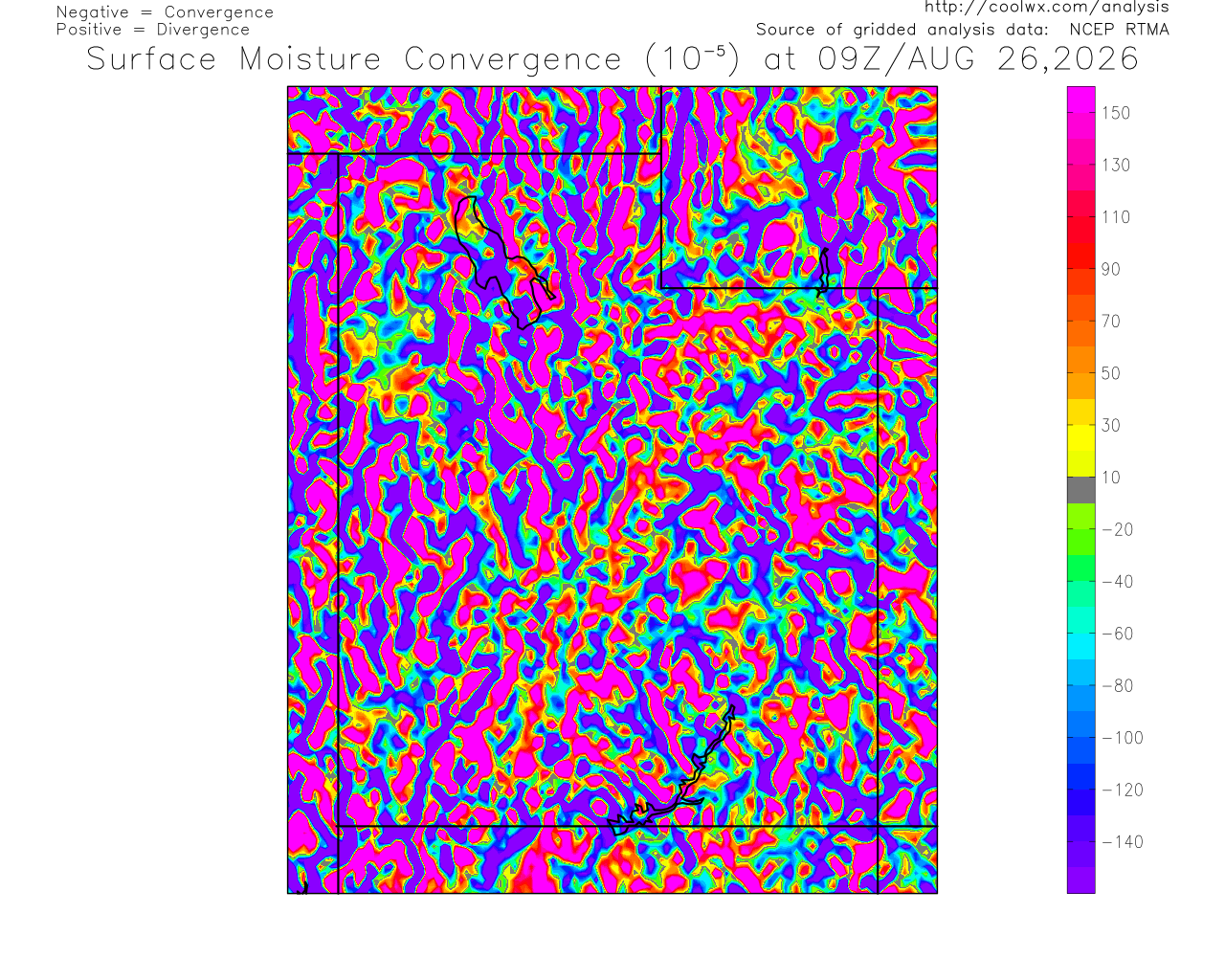The height and width of the screenshot is (980, 1225).
Task: Click the purple swatch at legend bottom
Action: click(1081, 880)
